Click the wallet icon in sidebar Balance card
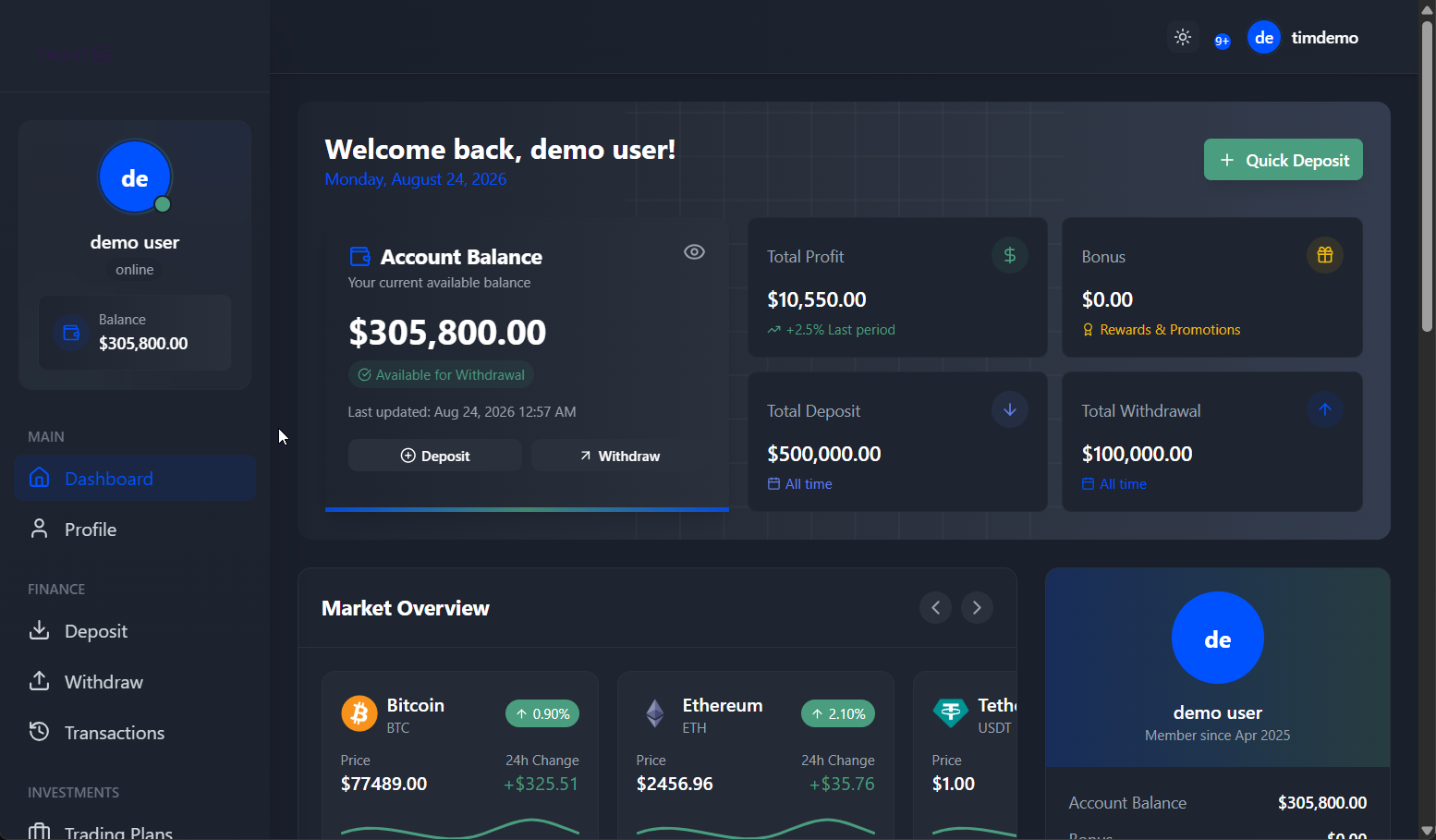 tap(71, 333)
